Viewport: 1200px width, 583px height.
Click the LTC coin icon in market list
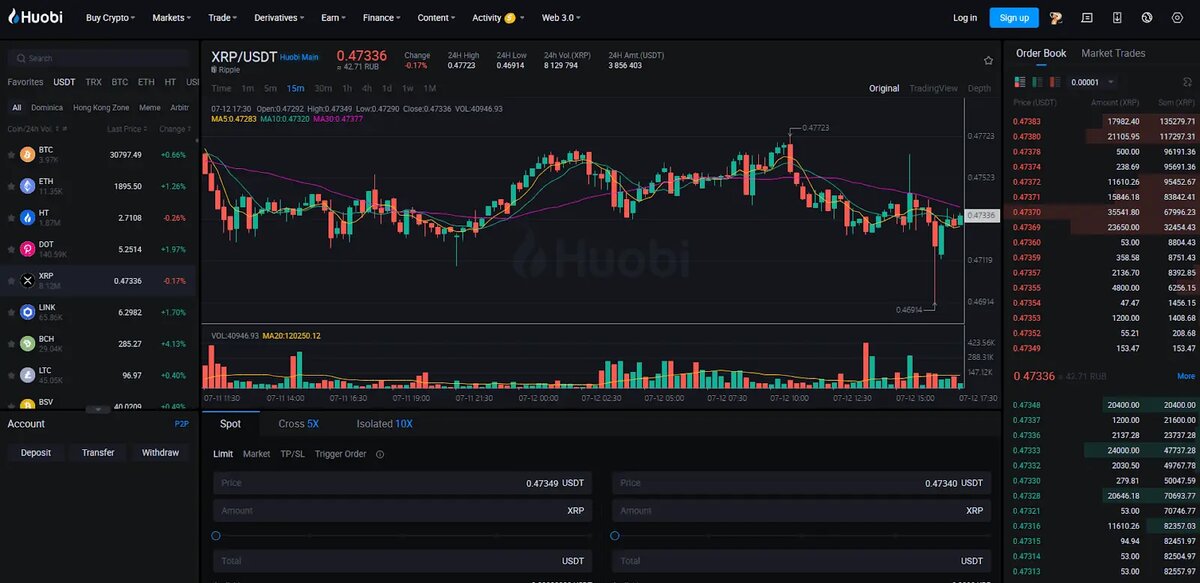click(x=26, y=374)
